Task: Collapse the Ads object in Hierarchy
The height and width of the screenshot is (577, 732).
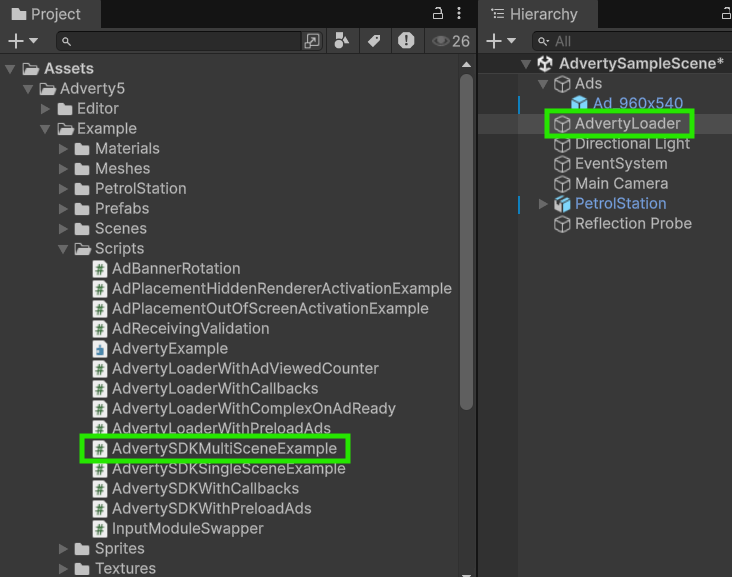Action: pyautogui.click(x=544, y=84)
